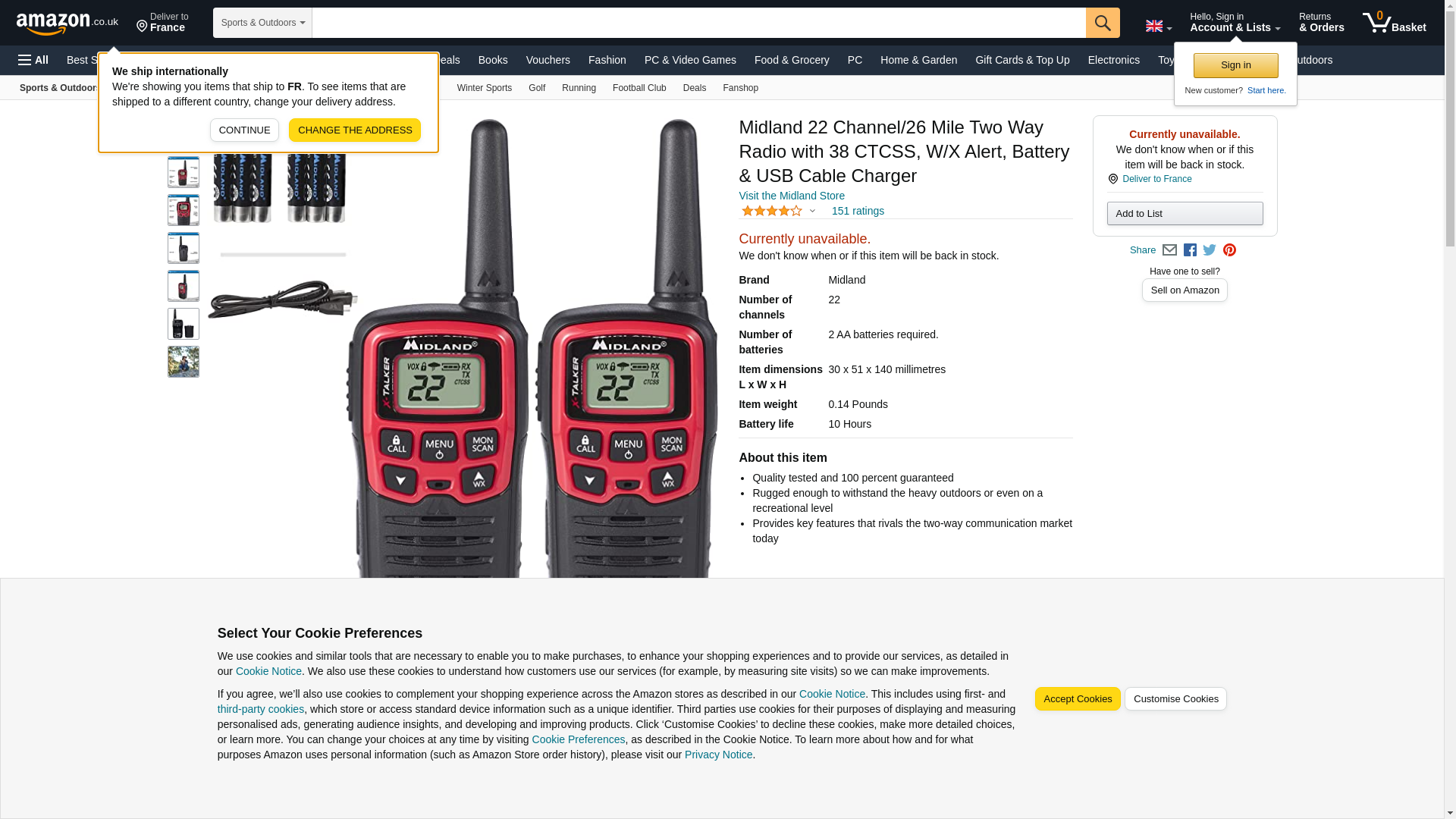Screen dimensions: 1456x819
Task: Go to Amazon.co.uk home logo
Action: tap(67, 23)
